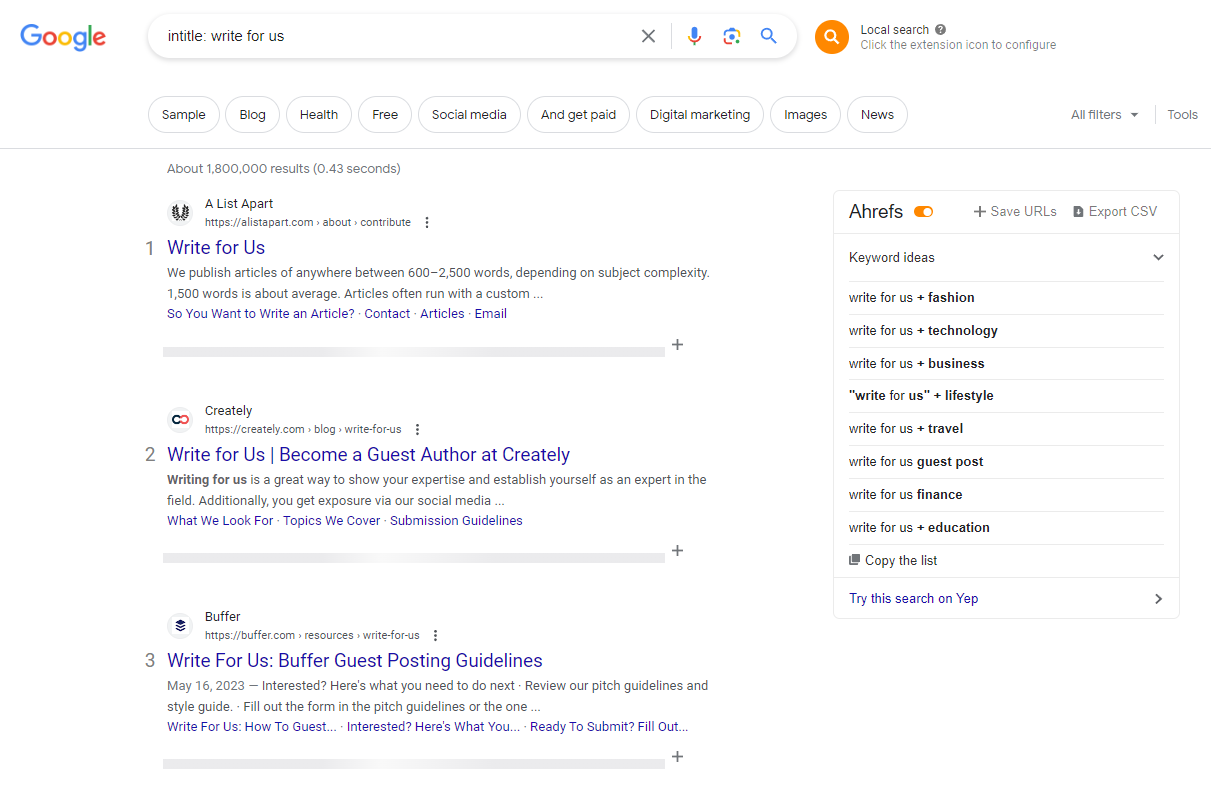The width and height of the screenshot is (1211, 802).
Task: Click the Google voice search microphone icon
Action: [x=694, y=35]
